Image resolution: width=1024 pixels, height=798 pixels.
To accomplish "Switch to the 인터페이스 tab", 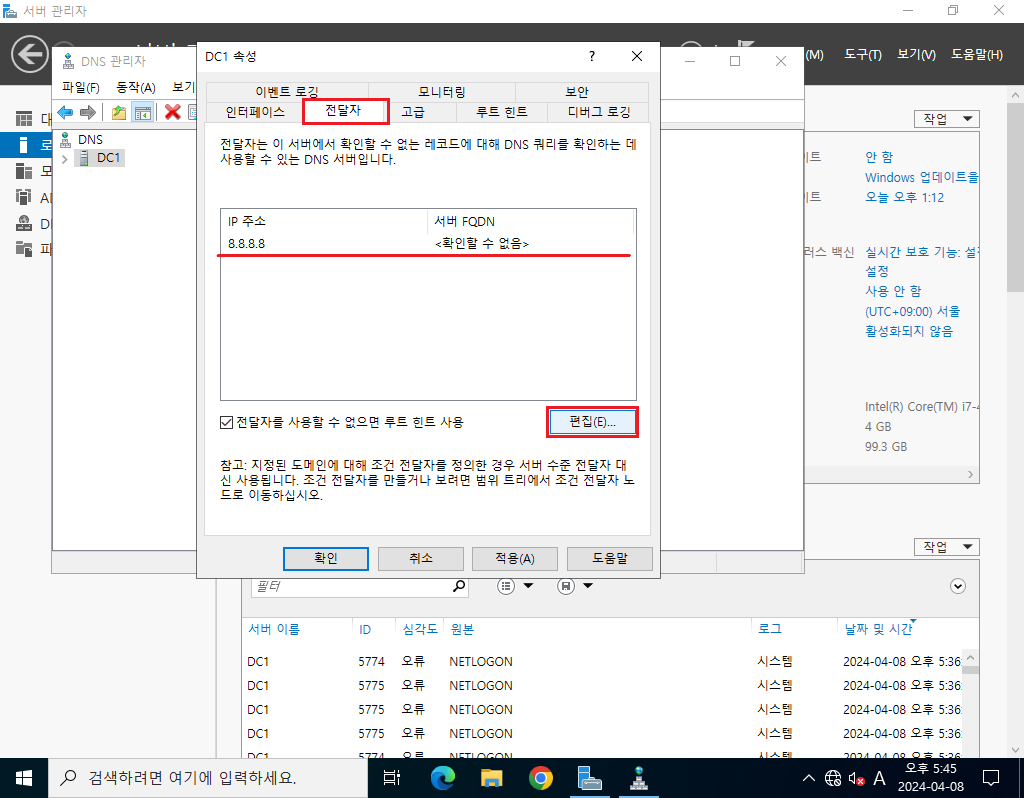I will [255, 112].
